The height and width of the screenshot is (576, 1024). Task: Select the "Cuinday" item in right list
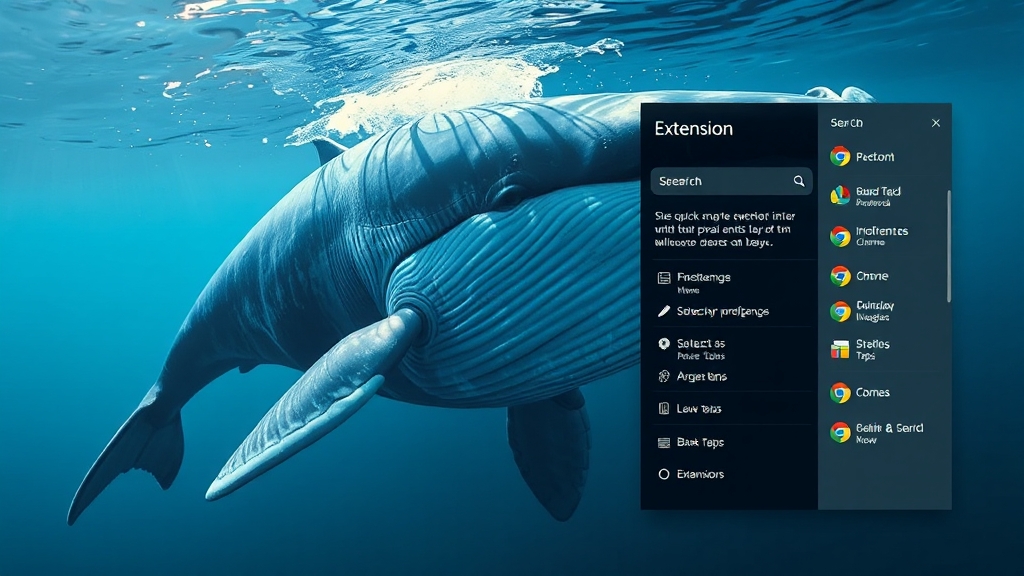tap(875, 310)
